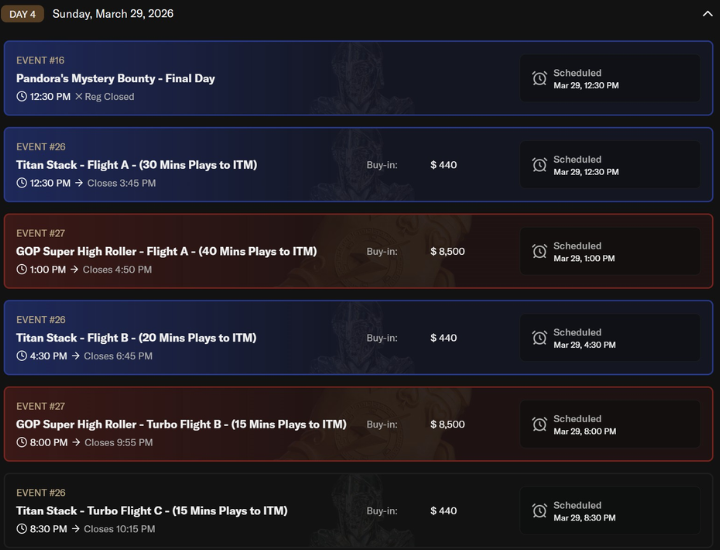This screenshot has height=550, width=720.
Task: Click the clock icon beside 1:00 PM start time
Action: [22, 270]
